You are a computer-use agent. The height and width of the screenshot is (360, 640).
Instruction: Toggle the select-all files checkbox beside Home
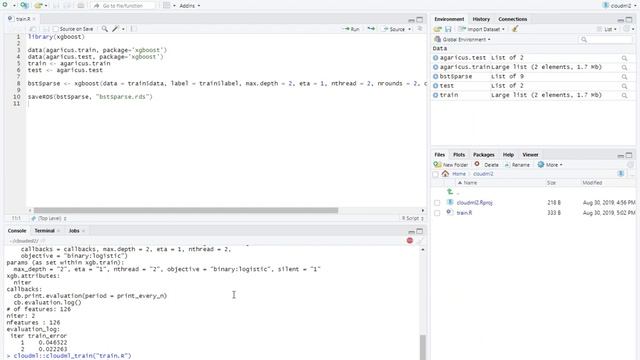[x=436, y=174]
